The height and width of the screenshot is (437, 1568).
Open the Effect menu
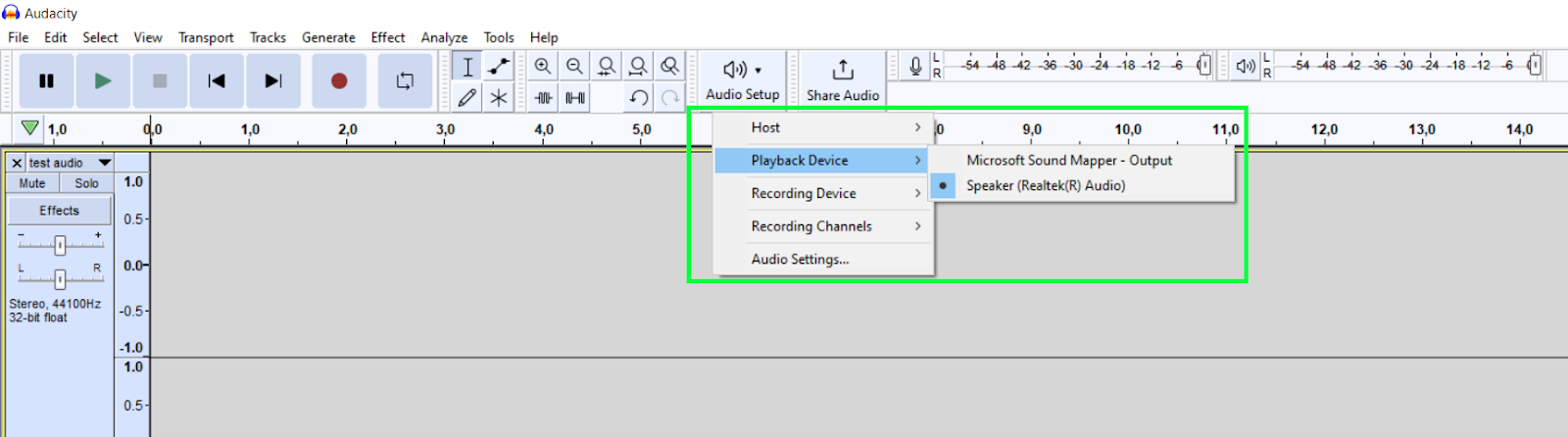click(388, 37)
